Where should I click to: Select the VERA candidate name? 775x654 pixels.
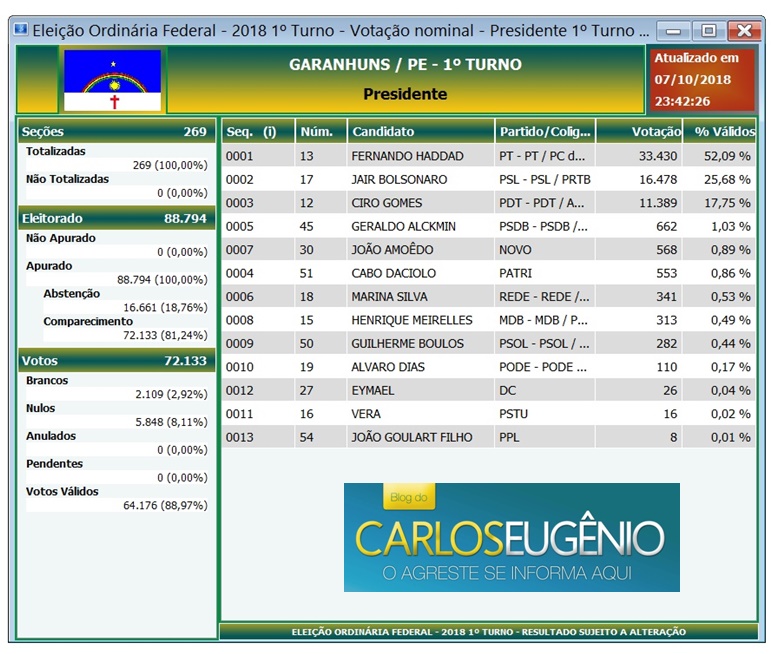point(366,414)
